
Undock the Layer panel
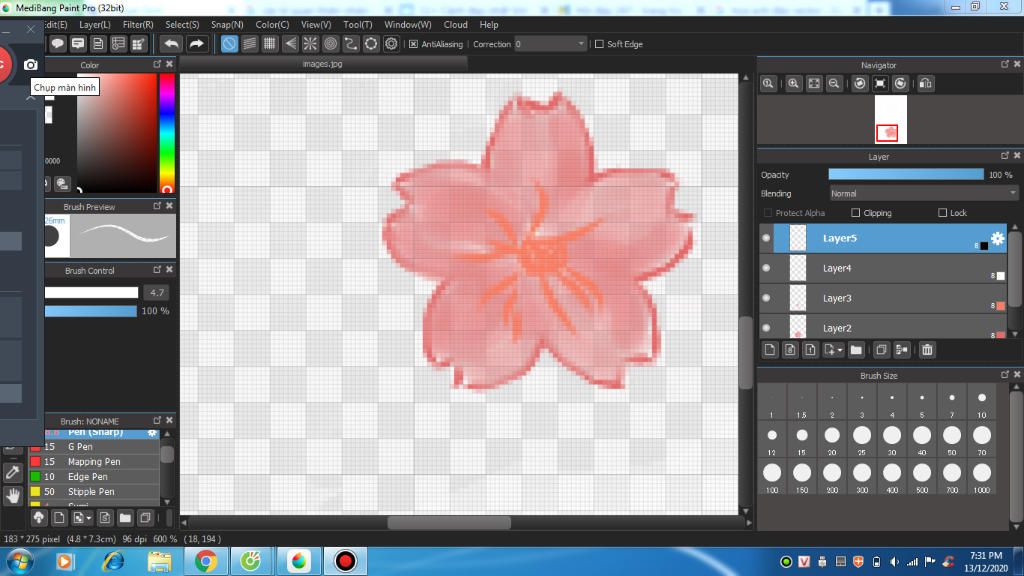(1004, 155)
